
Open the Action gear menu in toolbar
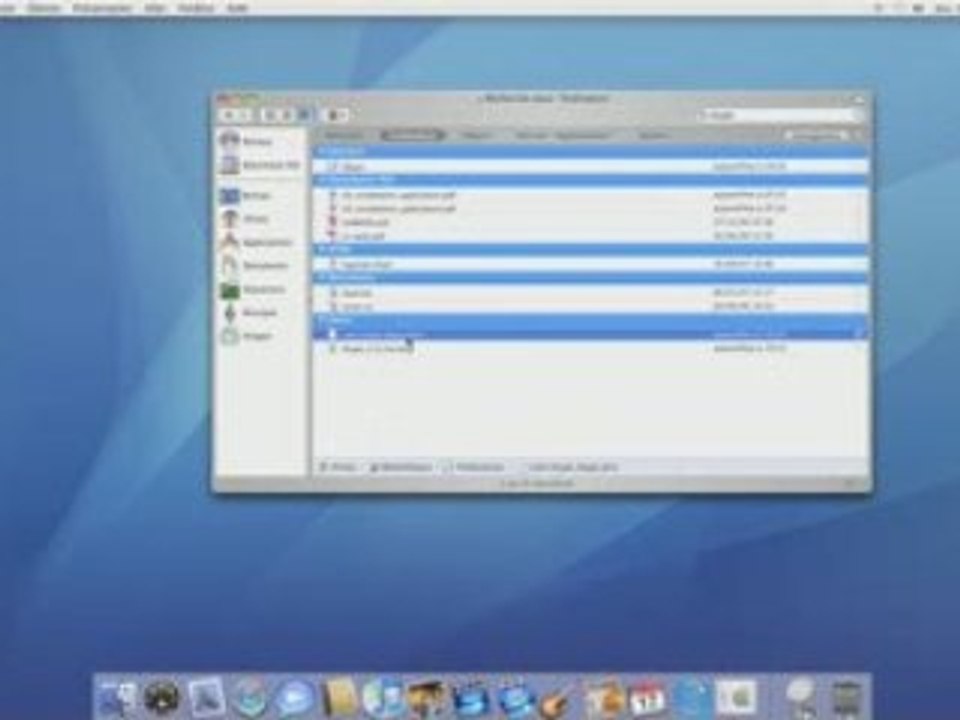336,114
